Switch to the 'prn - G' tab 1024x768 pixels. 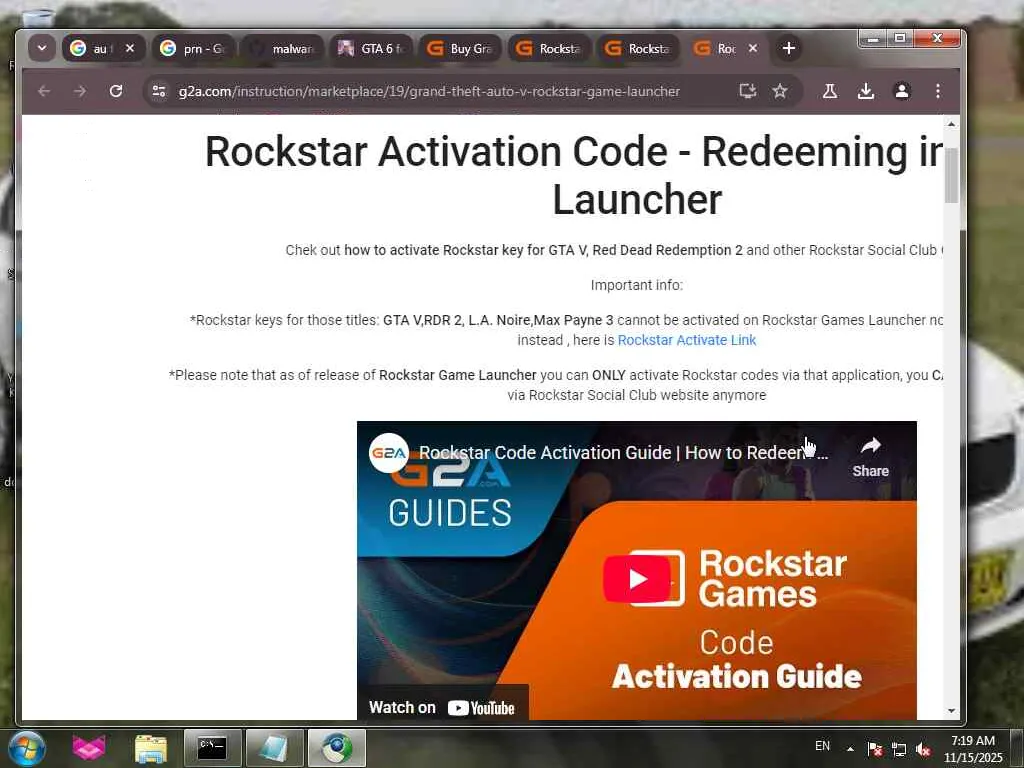(194, 48)
